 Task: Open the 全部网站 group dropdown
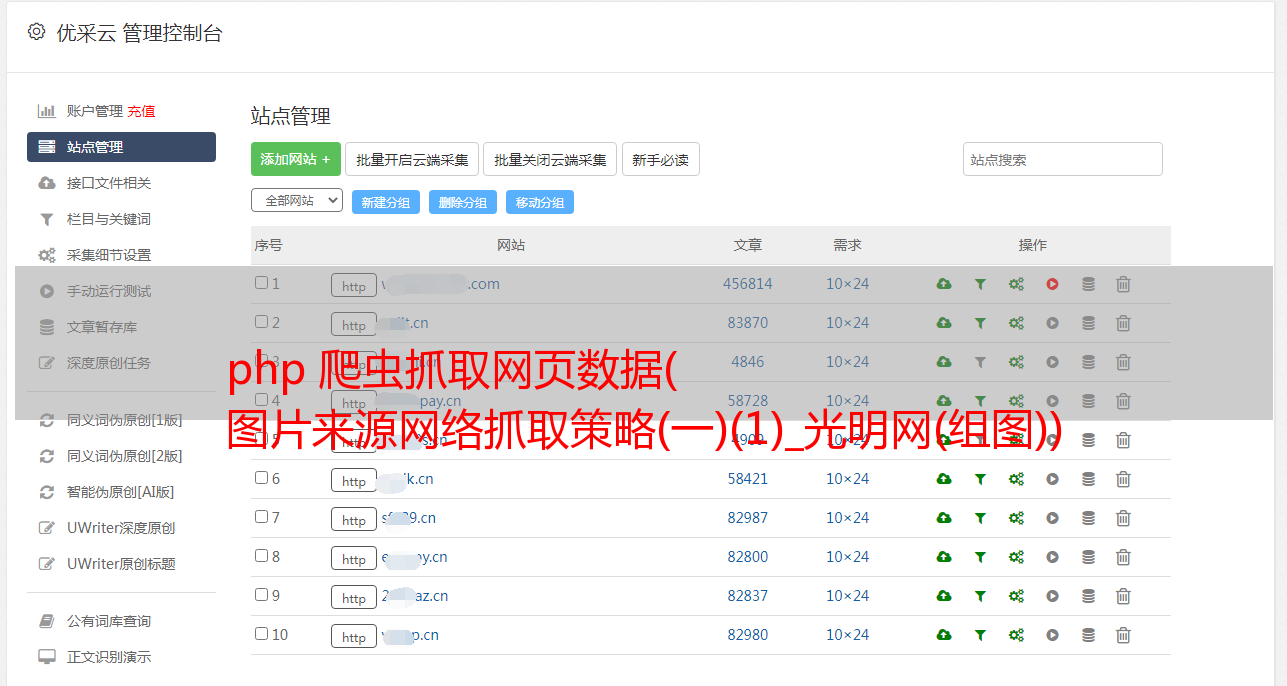[x=297, y=201]
